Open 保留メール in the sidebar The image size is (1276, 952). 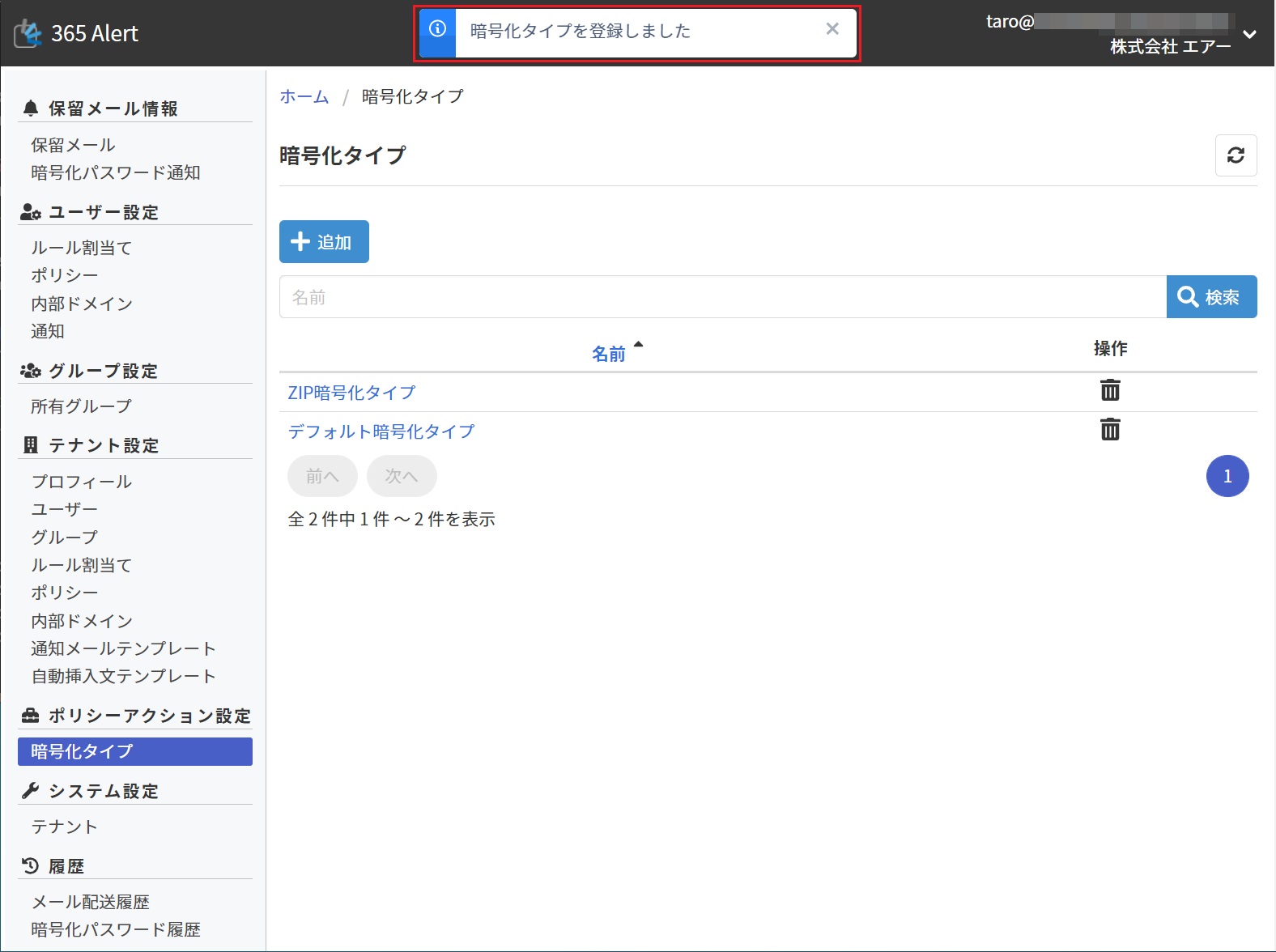(x=74, y=145)
